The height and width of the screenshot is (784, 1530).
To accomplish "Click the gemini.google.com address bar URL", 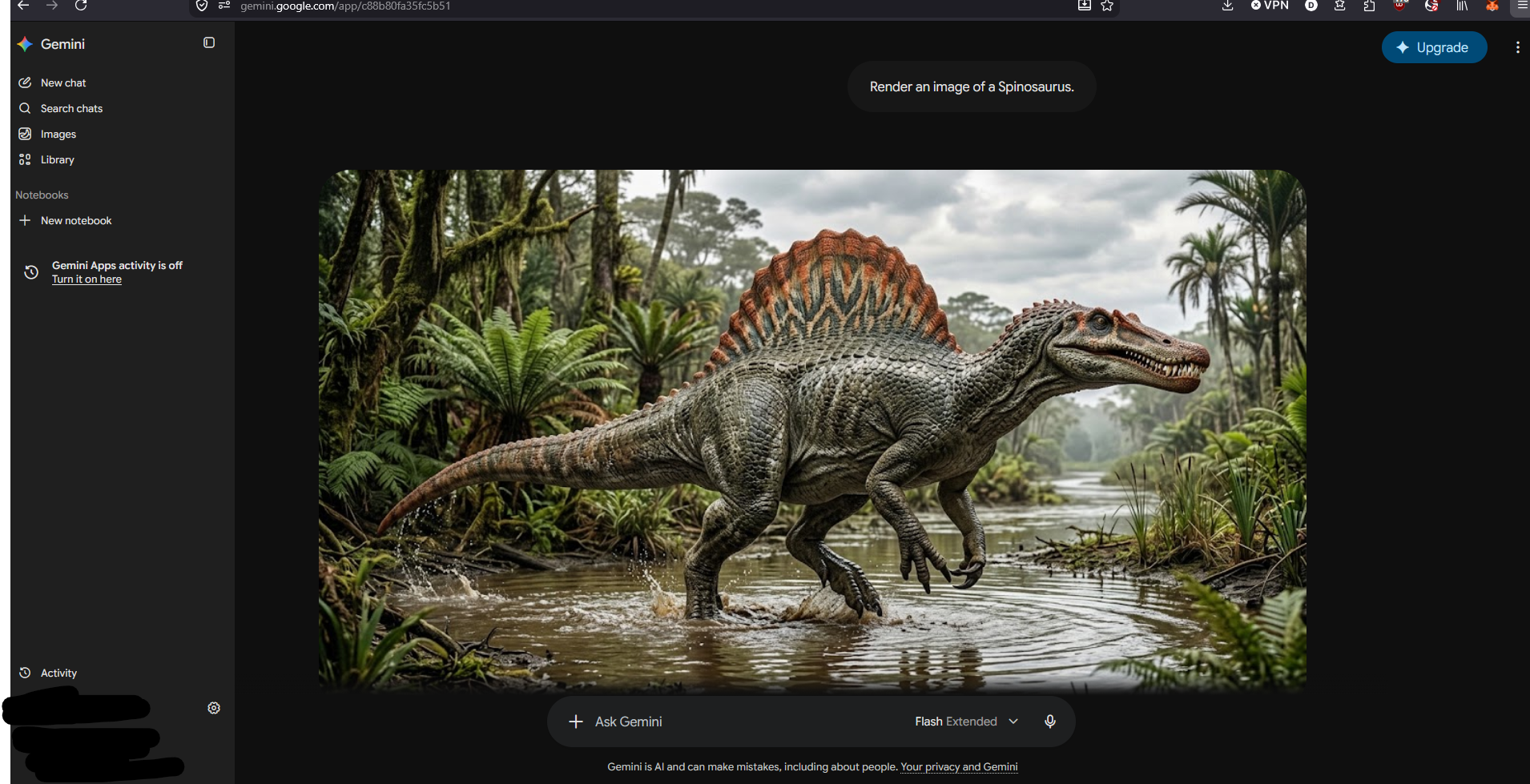I will [345, 6].
